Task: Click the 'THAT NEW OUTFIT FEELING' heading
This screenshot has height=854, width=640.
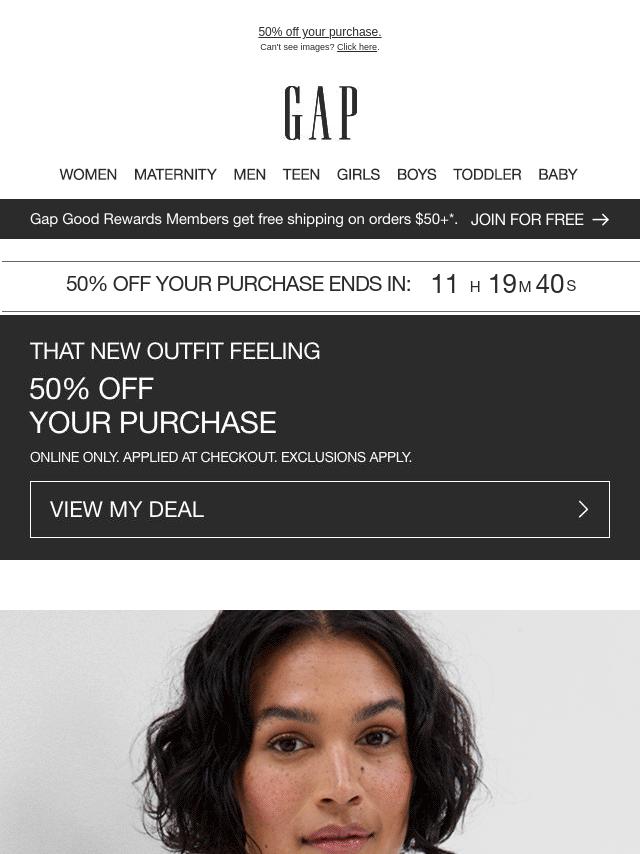Action: tap(175, 351)
